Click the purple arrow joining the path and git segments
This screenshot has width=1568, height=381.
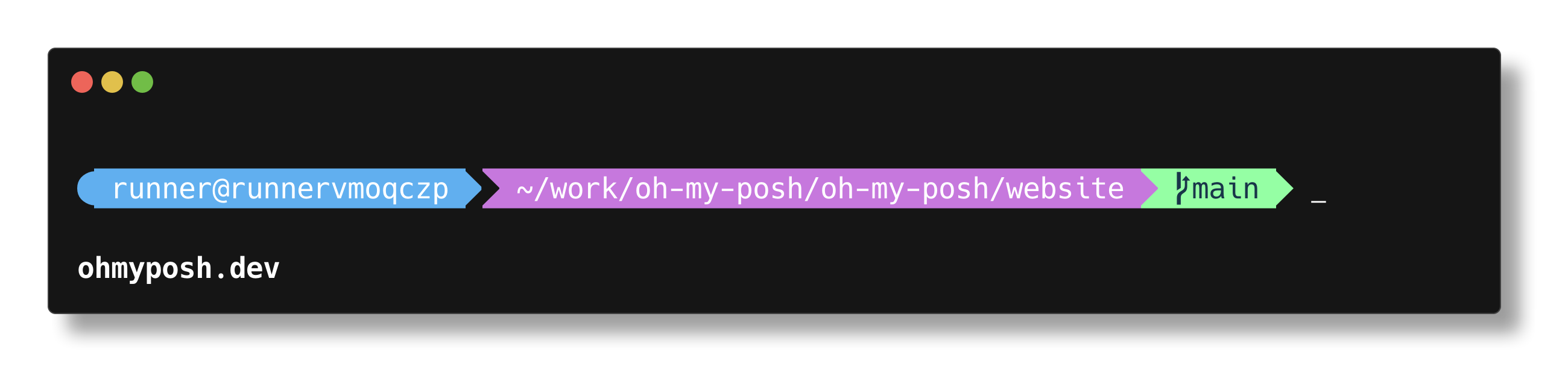point(1150,189)
